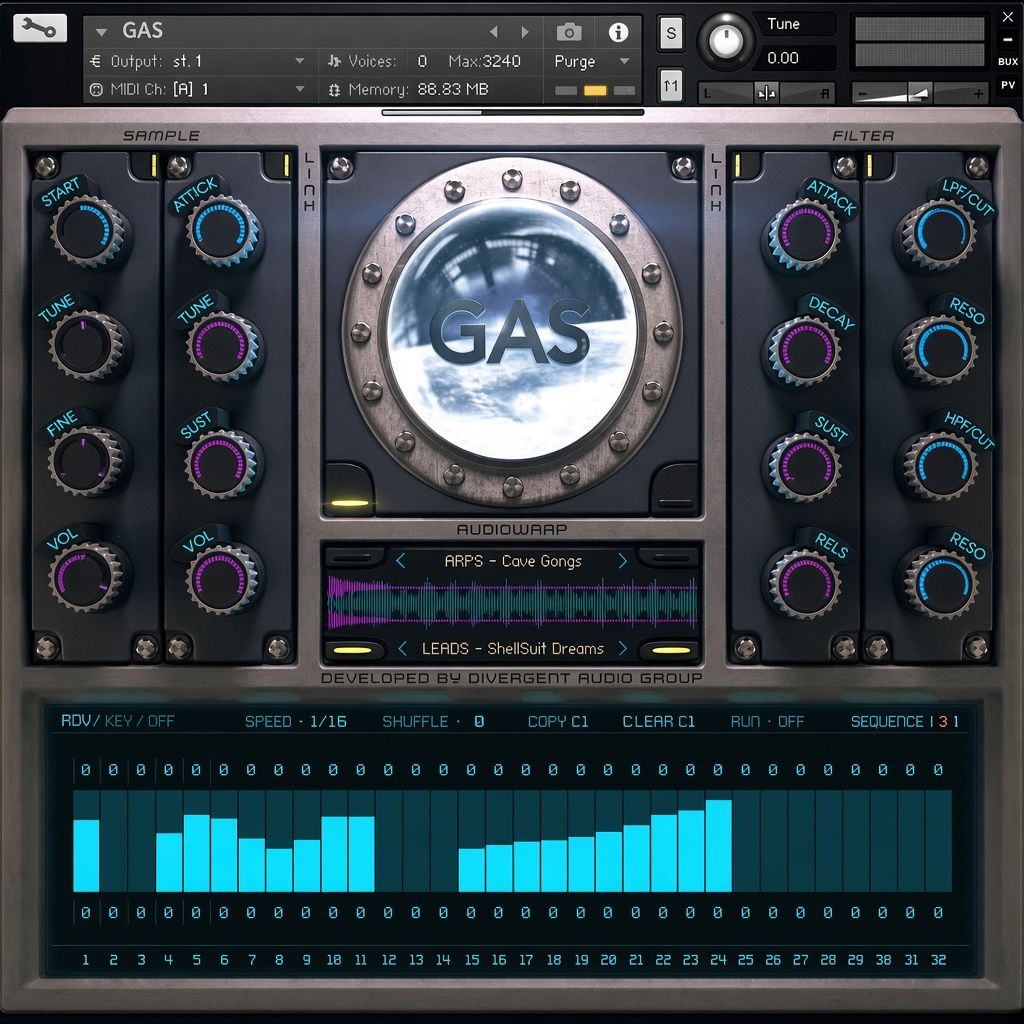
Task: Toggle the yellow button left of the LEADS row
Action: tap(353, 650)
